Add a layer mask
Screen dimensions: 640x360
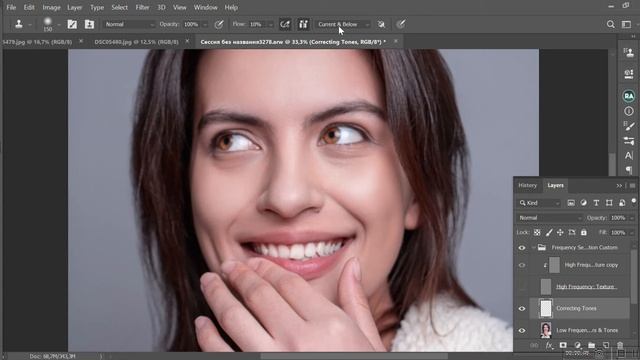tap(563, 346)
